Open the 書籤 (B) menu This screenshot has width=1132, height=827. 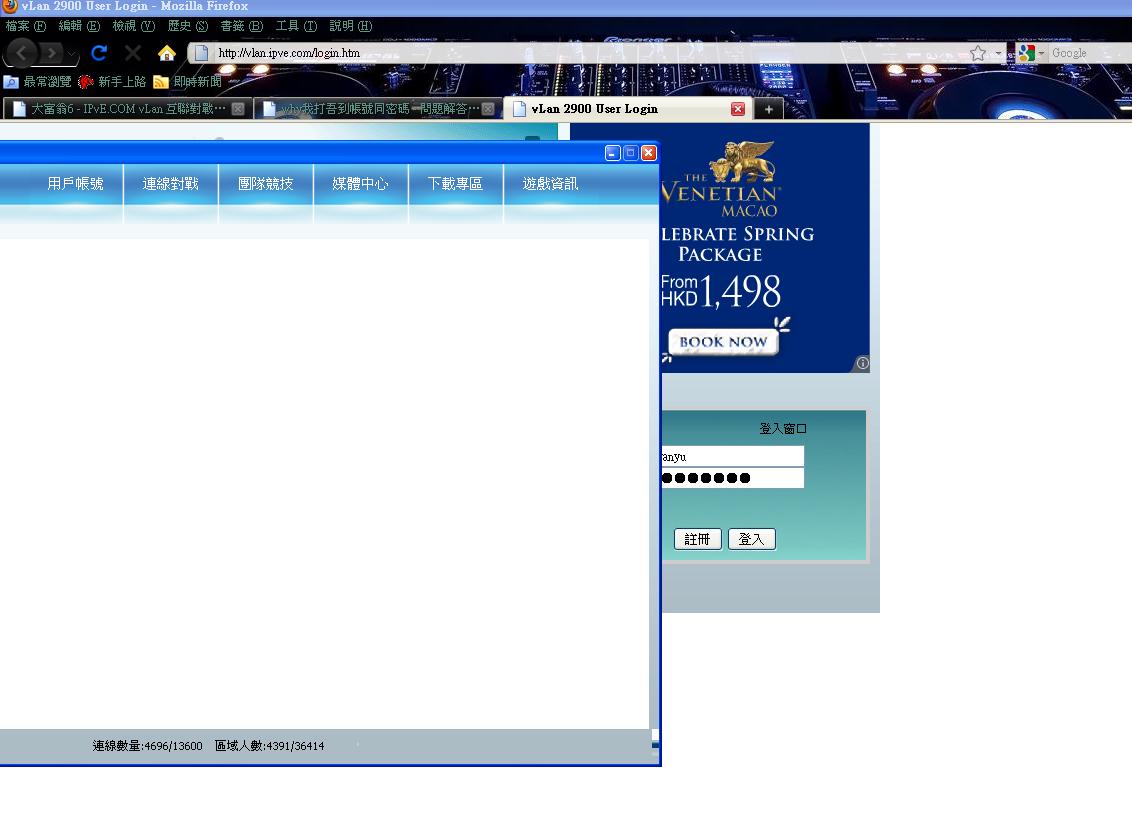(241, 26)
